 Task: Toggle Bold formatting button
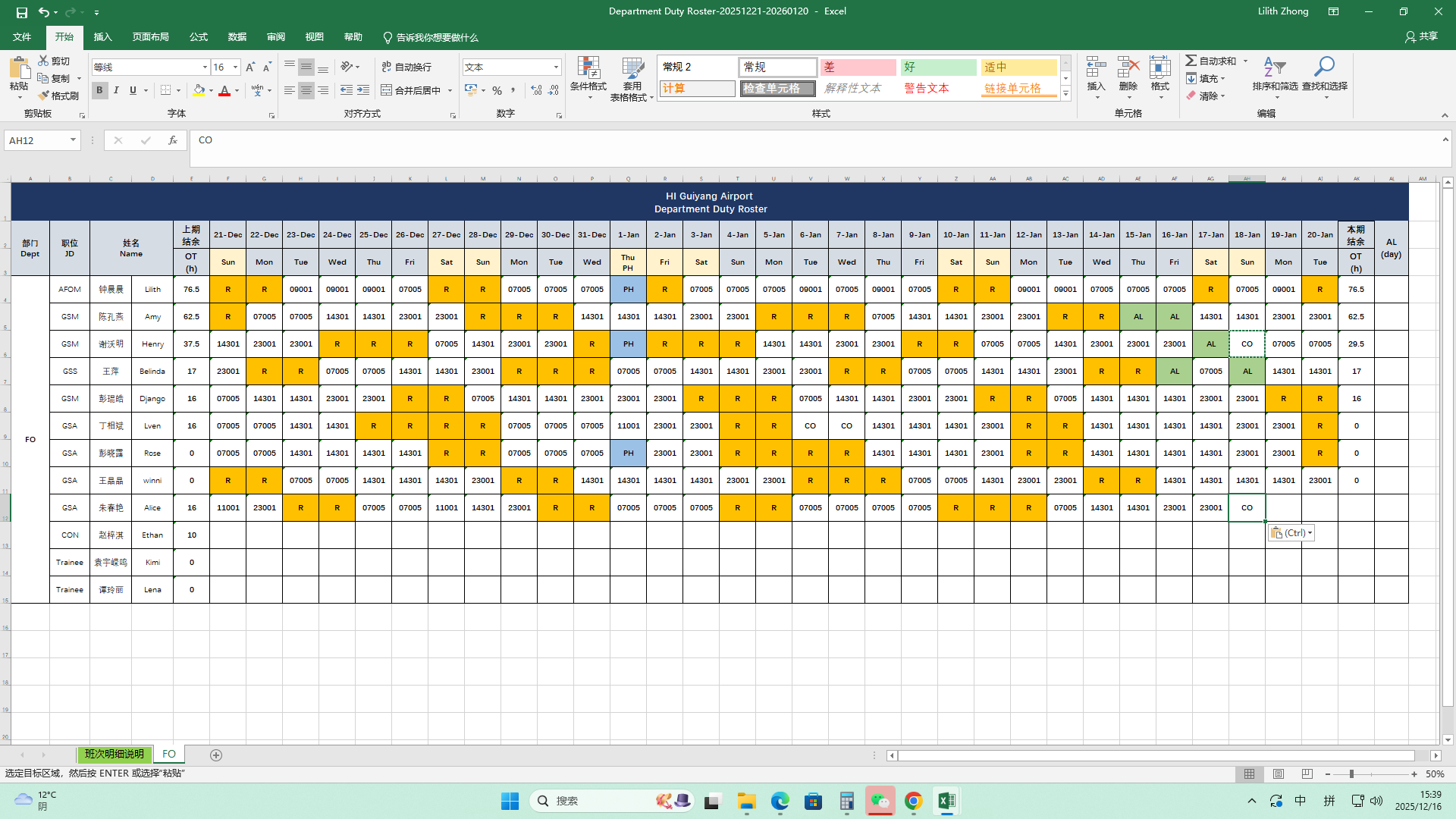click(x=99, y=90)
